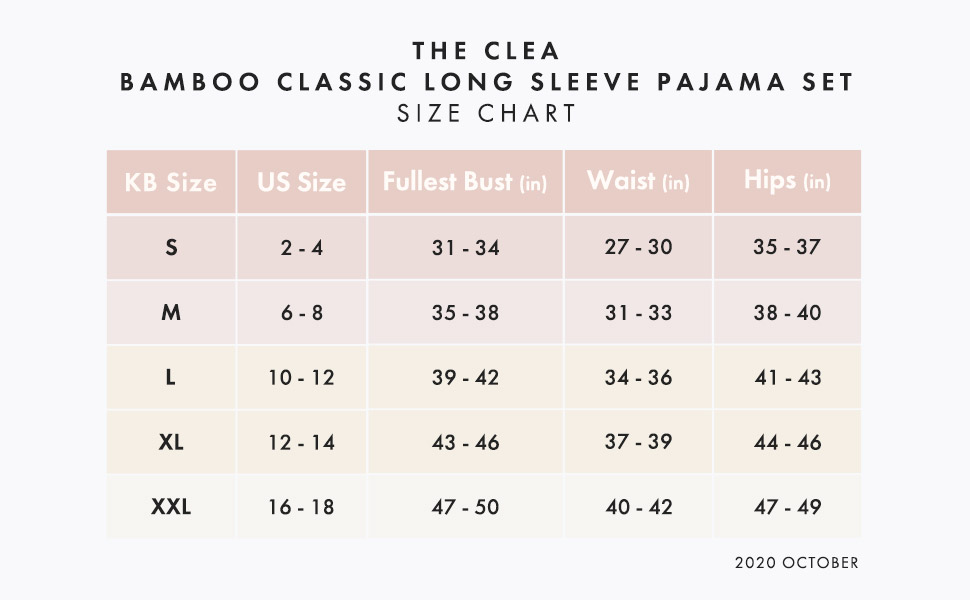Select the hips 44 - 46 cell

pyautogui.click(x=787, y=442)
